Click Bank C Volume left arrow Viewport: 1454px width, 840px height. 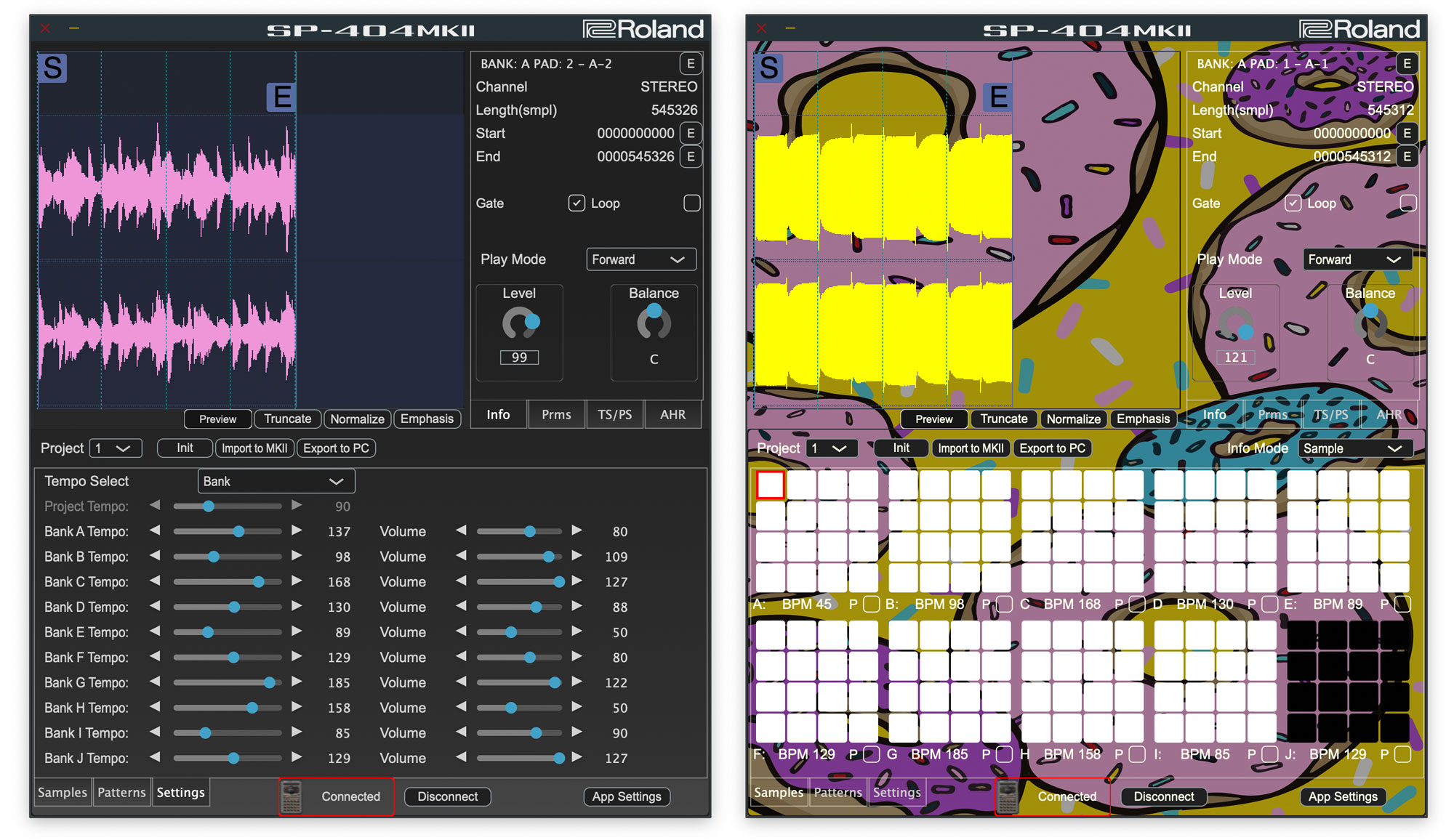(461, 581)
